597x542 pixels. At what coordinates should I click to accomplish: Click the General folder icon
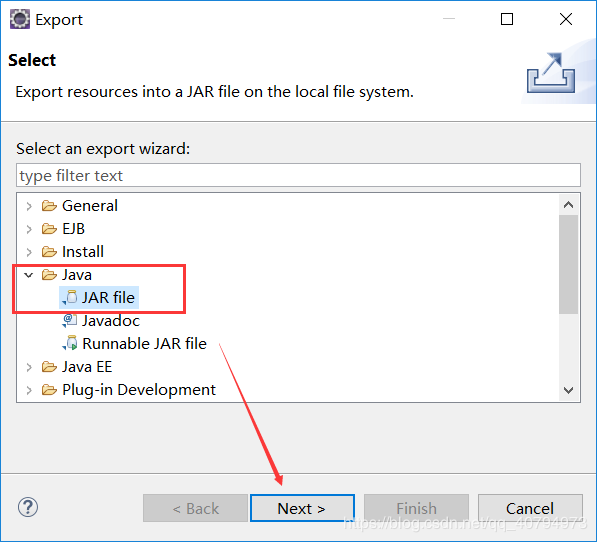(x=49, y=206)
